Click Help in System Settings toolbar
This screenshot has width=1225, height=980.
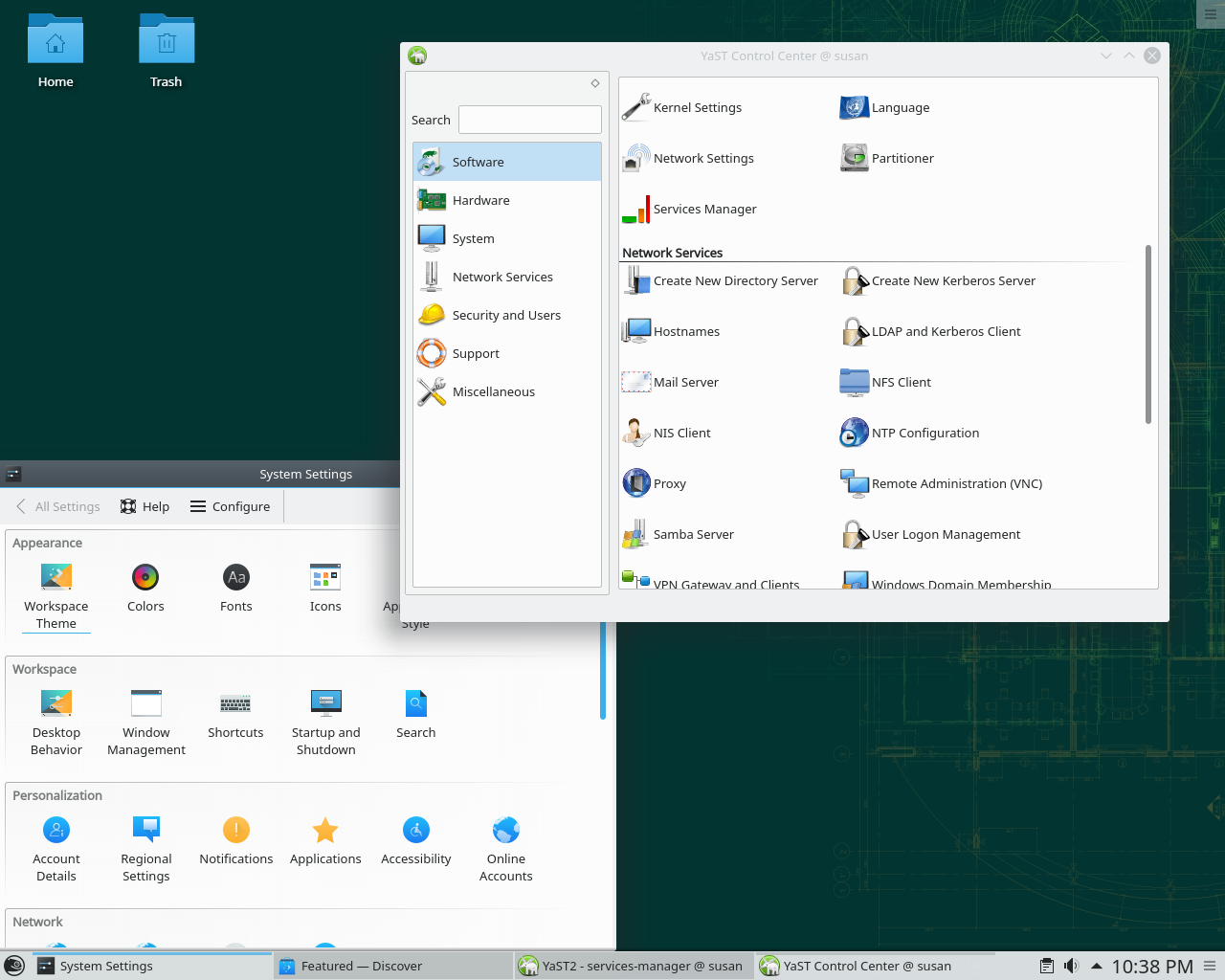pos(145,506)
